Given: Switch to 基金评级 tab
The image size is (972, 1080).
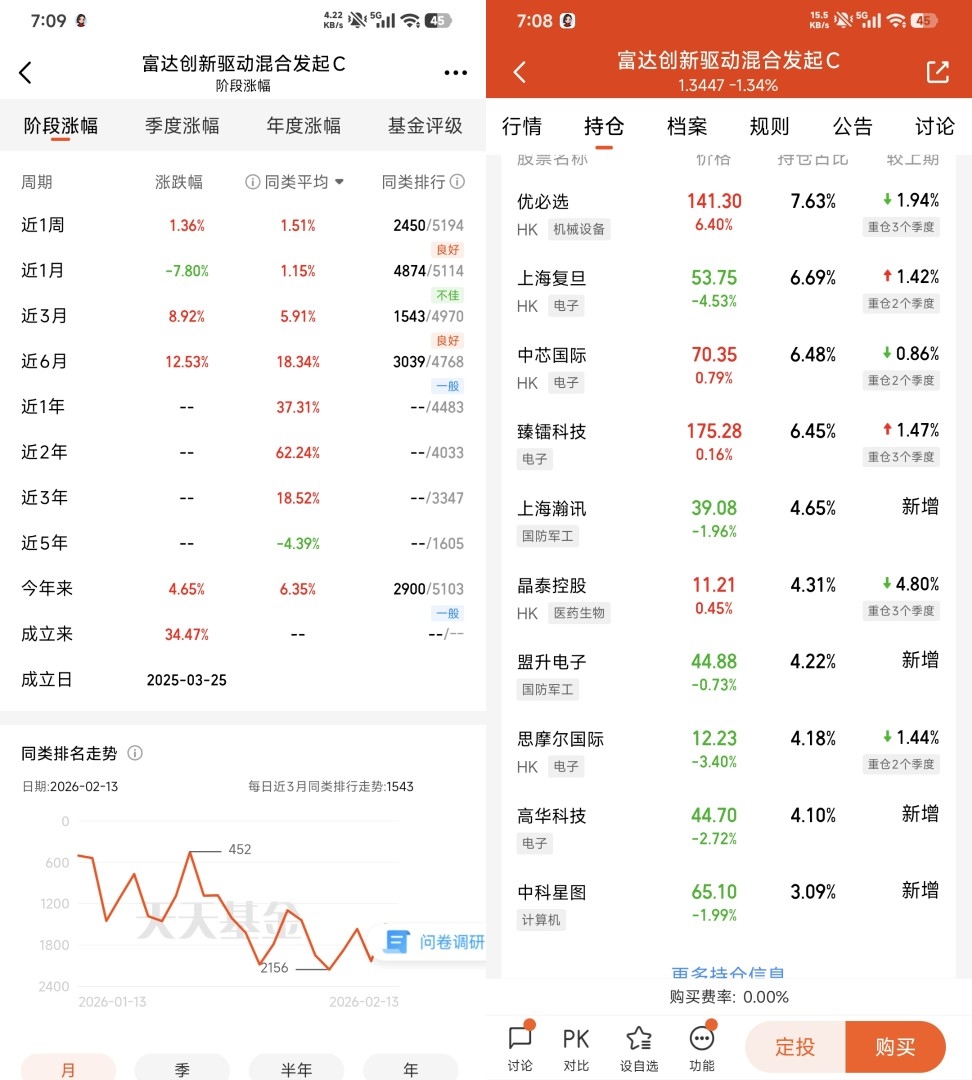Looking at the screenshot, I should (425, 126).
